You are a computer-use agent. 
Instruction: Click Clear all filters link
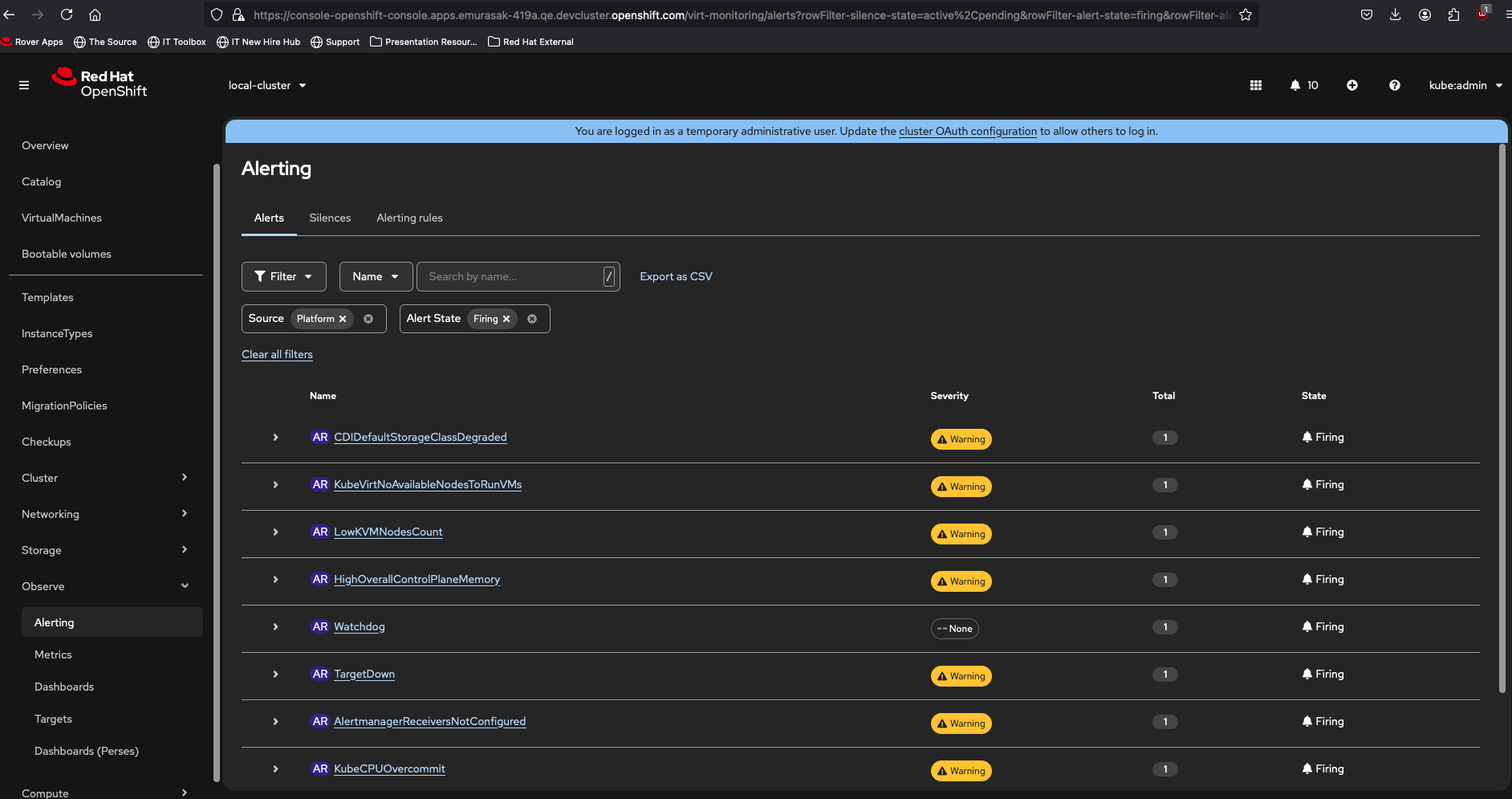(x=277, y=354)
